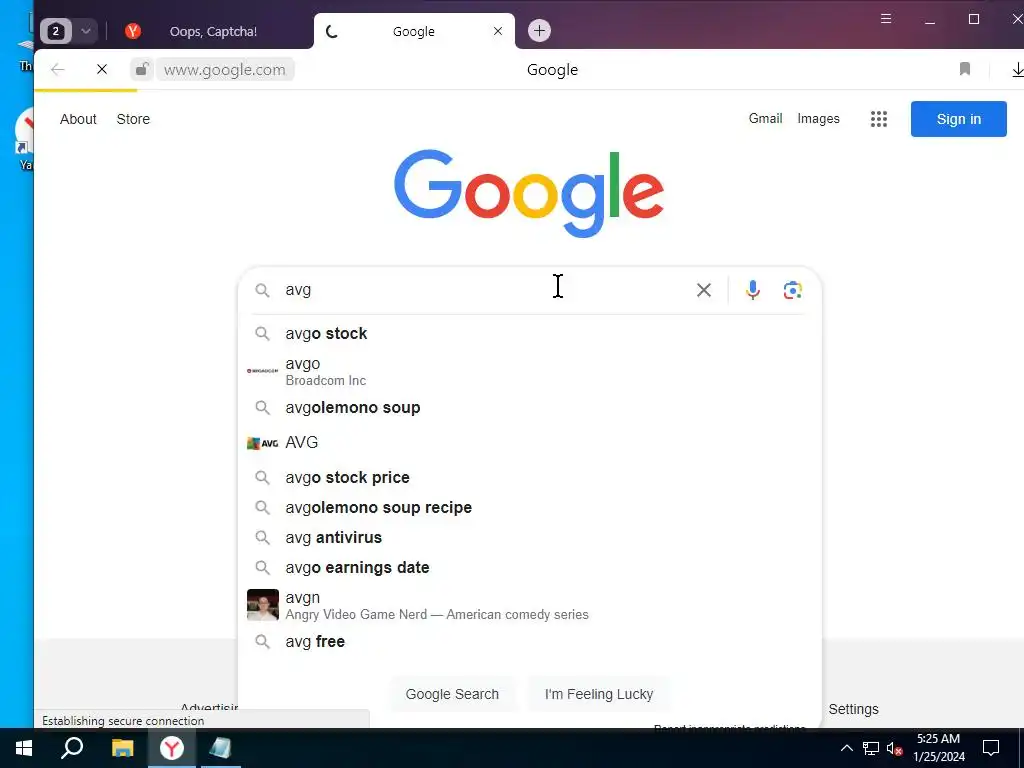Open Windows taskbar search
Viewport: 1024px width, 768px height.
(x=72, y=748)
